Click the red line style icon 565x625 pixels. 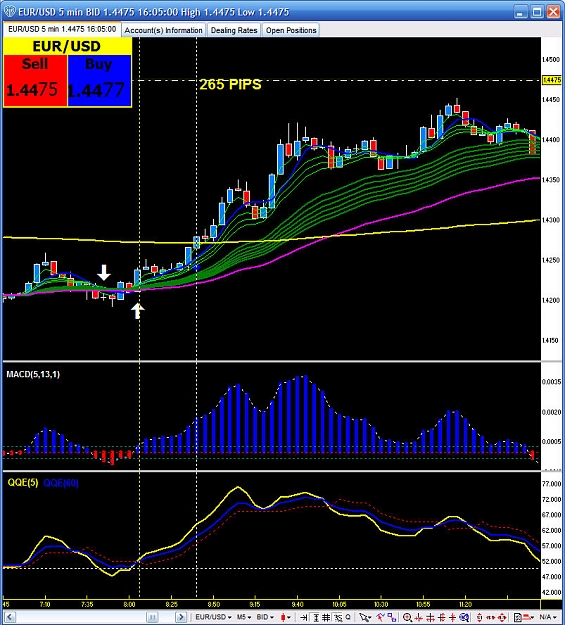(528, 617)
